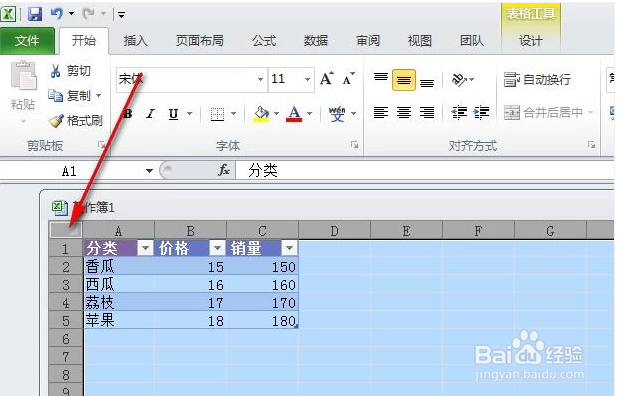Expand the underline style dropdown arrow
Screen dimensions: 619x396
click(x=190, y=114)
